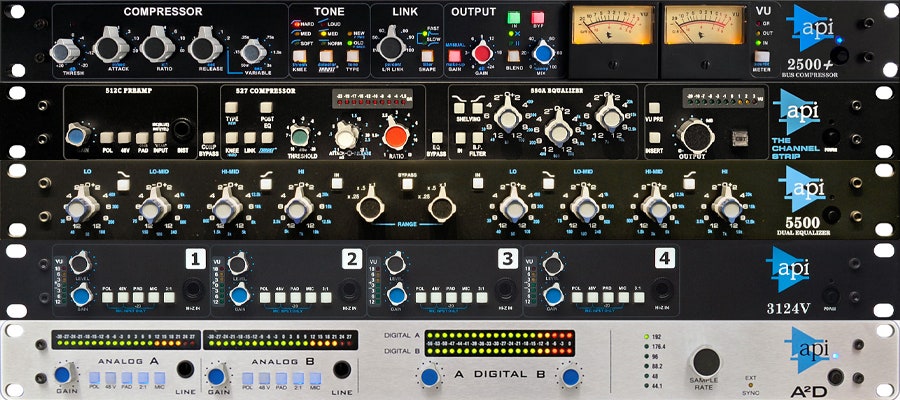
Task: Toggle the green IN button in Output section
Action: pos(515,18)
